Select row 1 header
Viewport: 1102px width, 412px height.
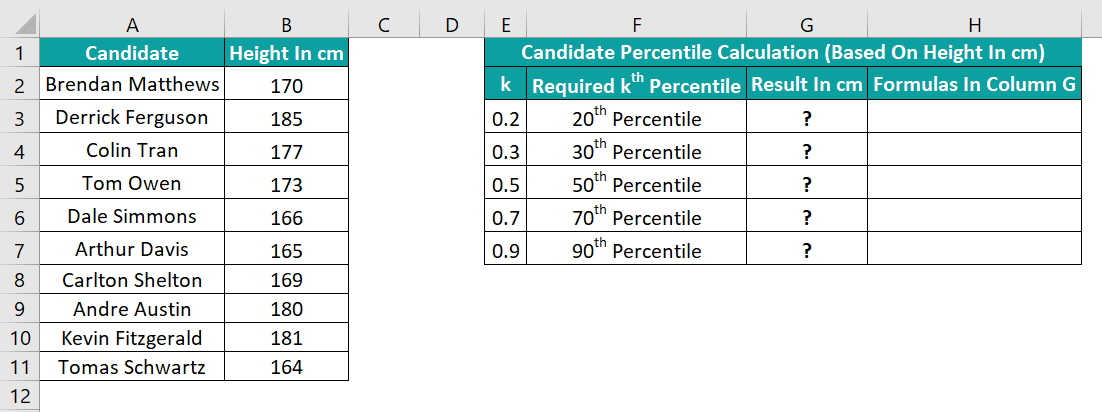pyautogui.click(x=19, y=53)
